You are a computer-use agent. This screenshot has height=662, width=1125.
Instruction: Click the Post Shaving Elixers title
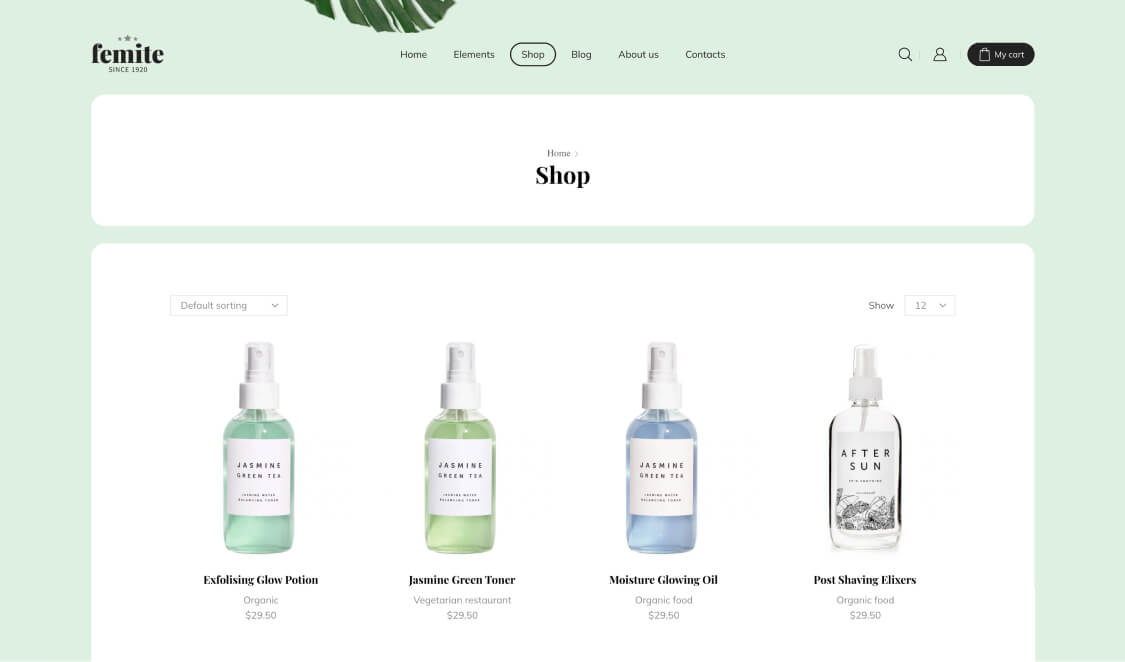pyautogui.click(x=865, y=580)
